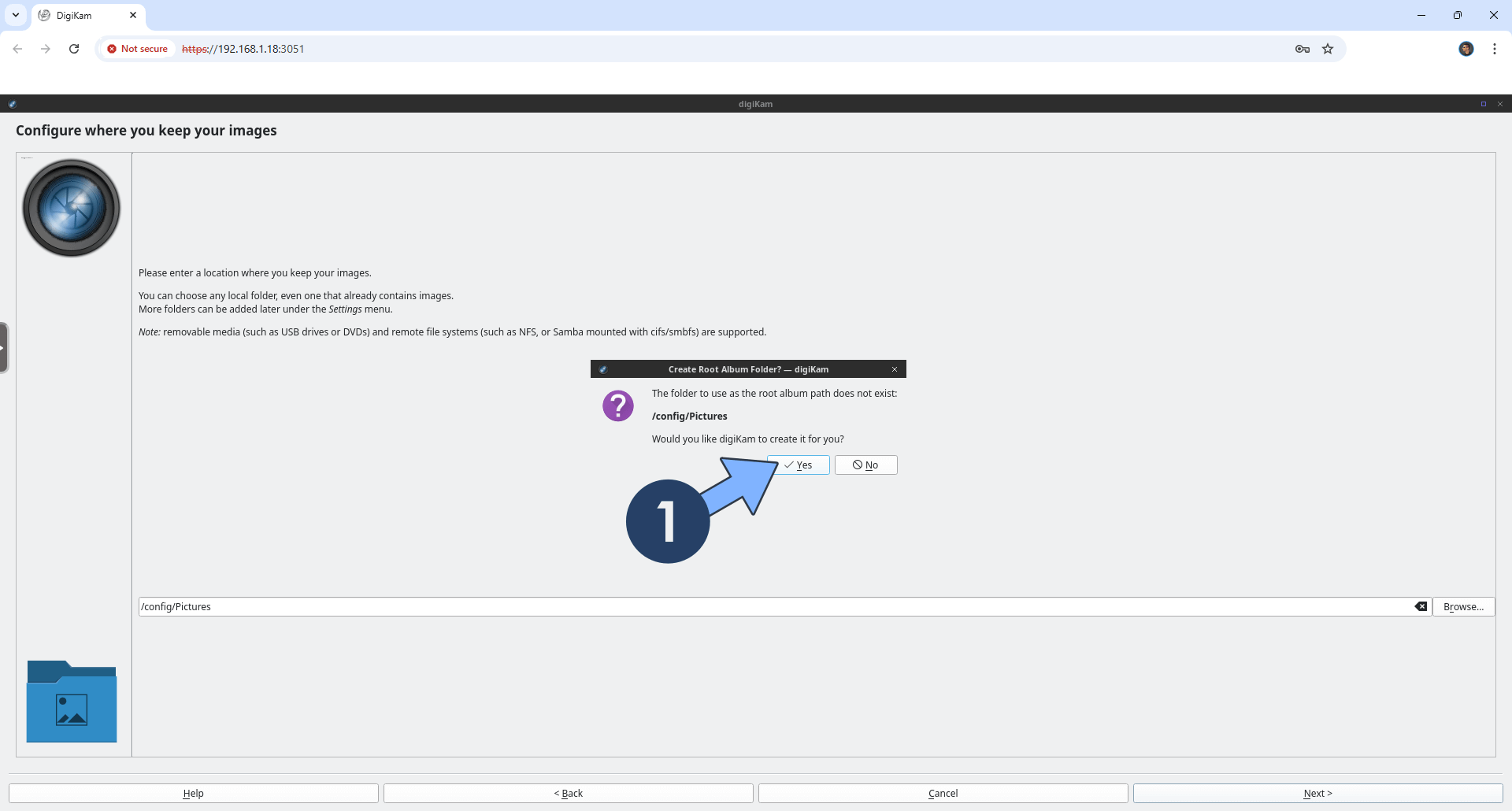
Task: Select the DigiKam browser tab
Action: [x=88, y=16]
